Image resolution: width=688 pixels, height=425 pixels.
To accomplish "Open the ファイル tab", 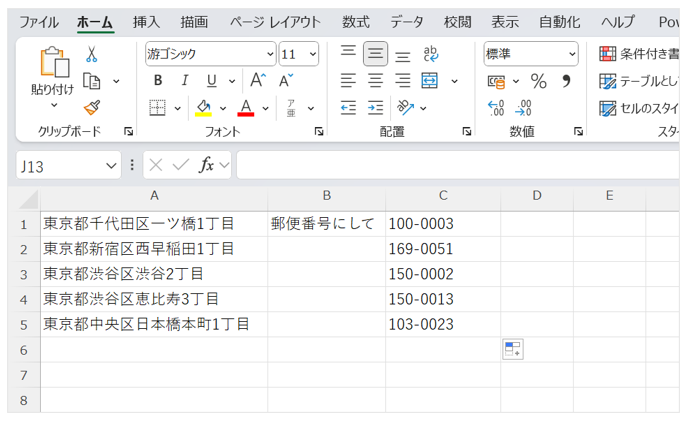I will point(39,22).
